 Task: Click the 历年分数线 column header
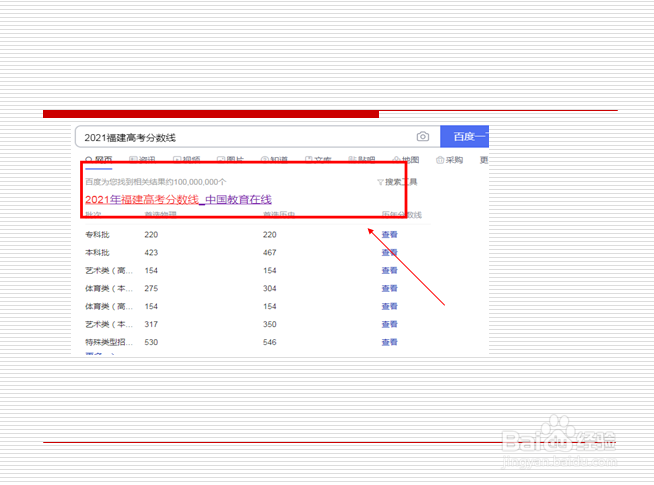402,214
